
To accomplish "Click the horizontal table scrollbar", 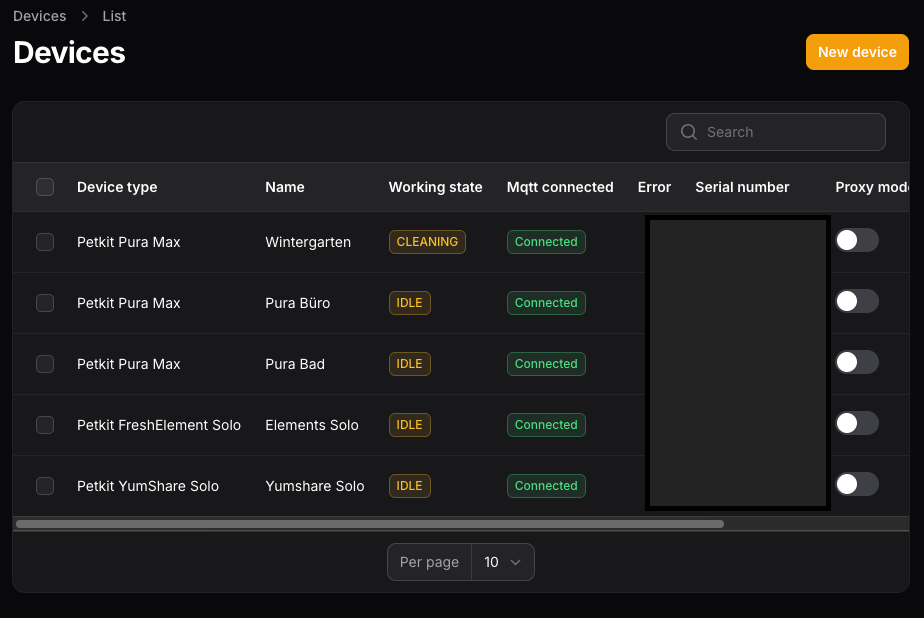I will tap(370, 523).
